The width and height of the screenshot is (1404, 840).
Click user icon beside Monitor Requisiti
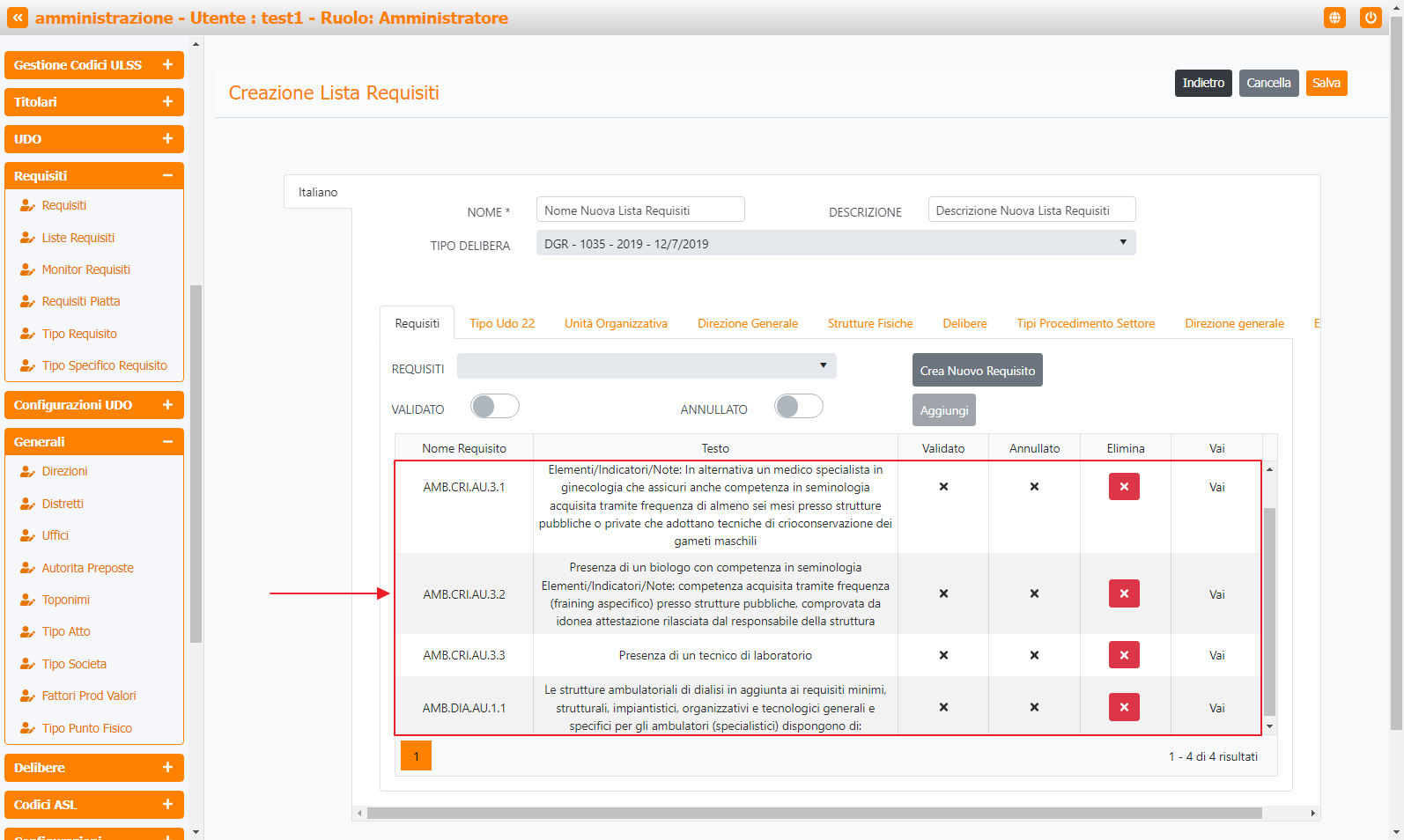[x=27, y=269]
